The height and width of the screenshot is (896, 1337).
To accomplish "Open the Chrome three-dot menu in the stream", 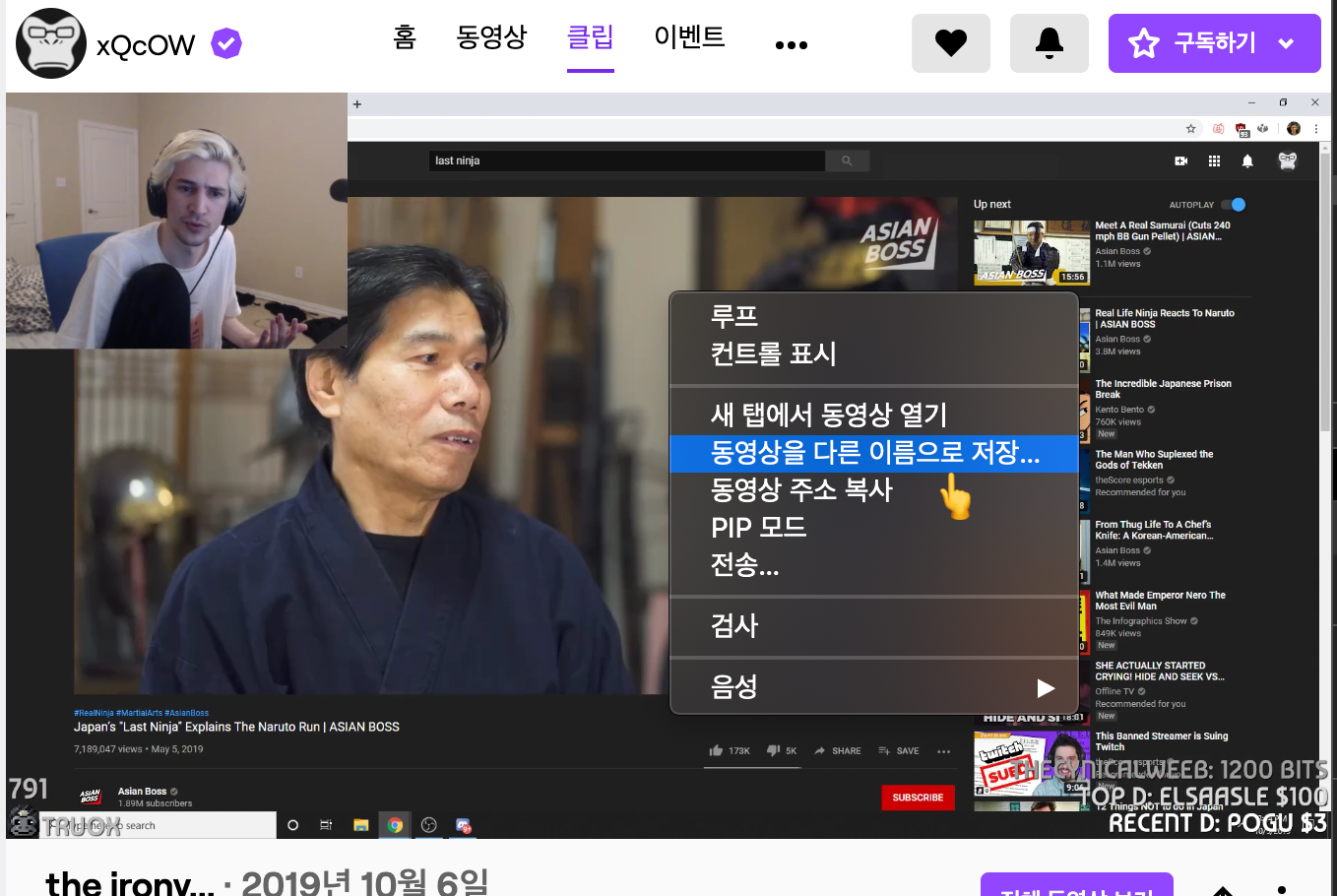I will click(1315, 128).
